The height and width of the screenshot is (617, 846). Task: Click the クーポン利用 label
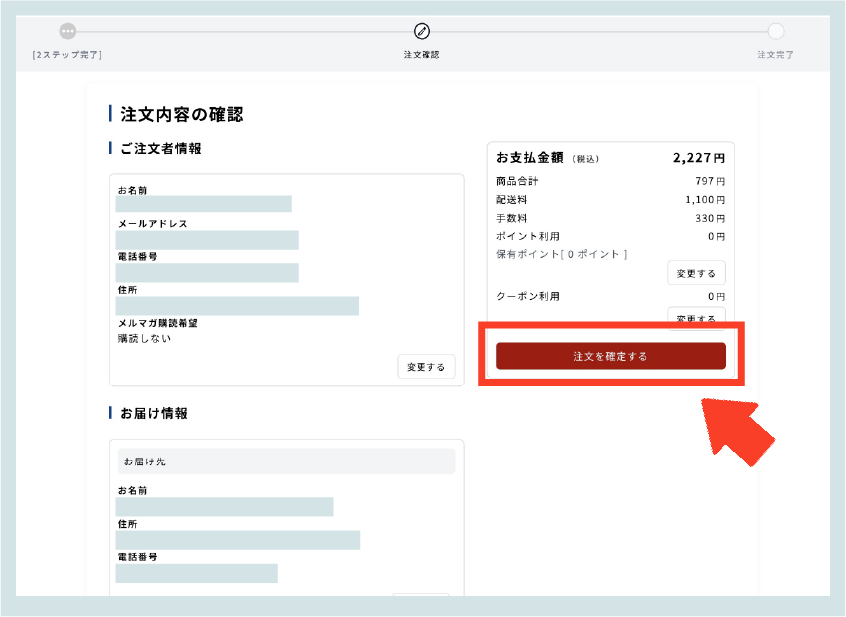click(x=528, y=296)
